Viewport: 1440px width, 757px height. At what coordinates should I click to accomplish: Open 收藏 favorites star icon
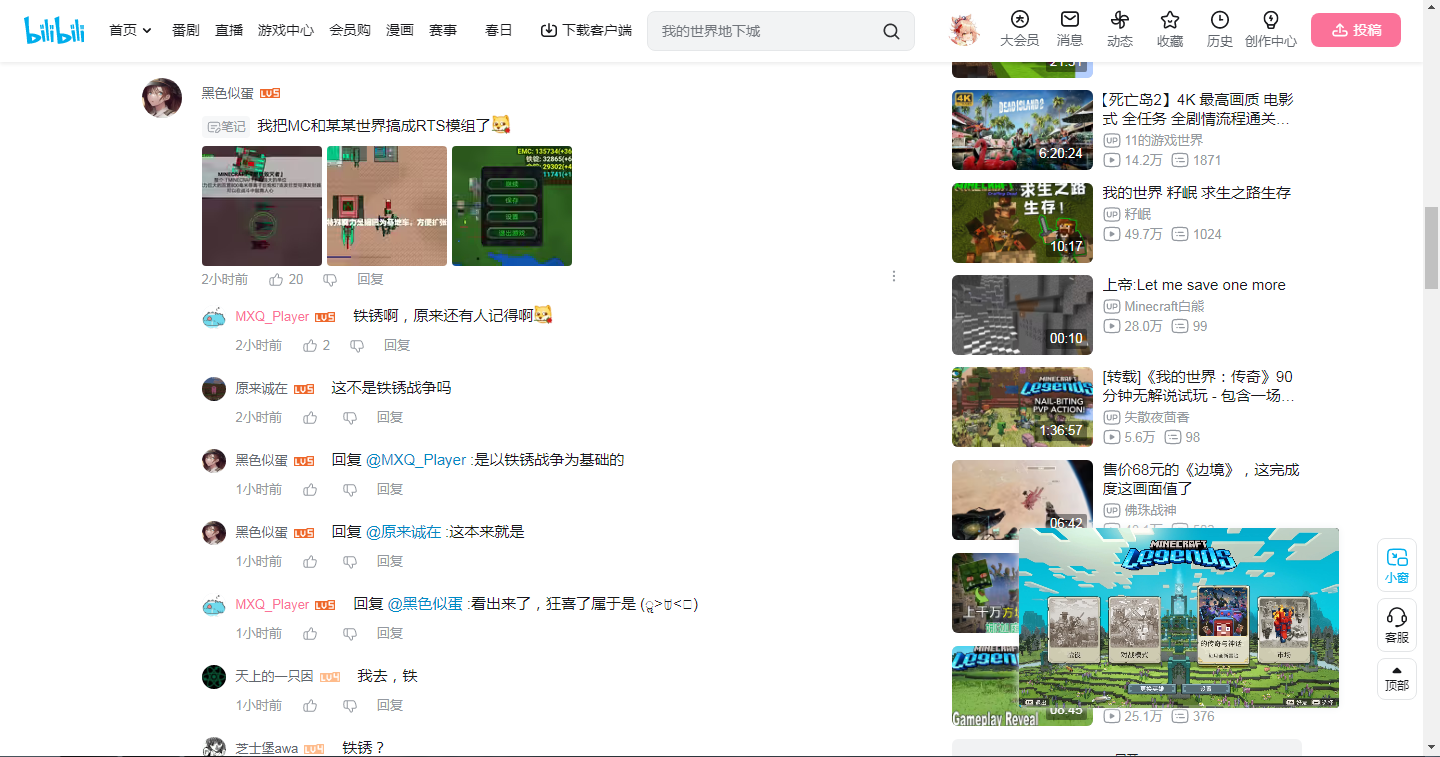coord(1169,20)
